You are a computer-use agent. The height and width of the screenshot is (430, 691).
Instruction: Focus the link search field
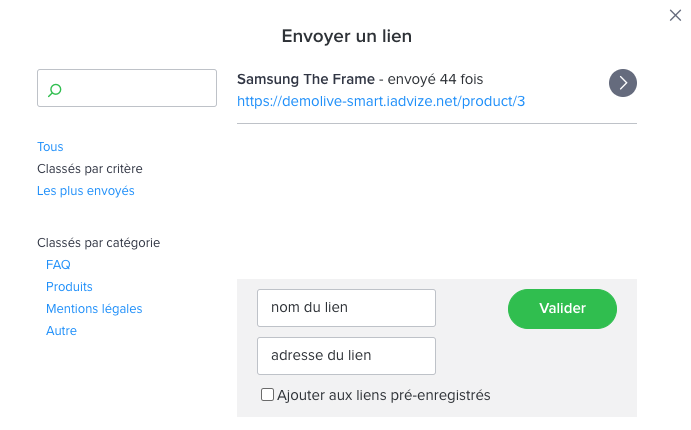pos(135,88)
